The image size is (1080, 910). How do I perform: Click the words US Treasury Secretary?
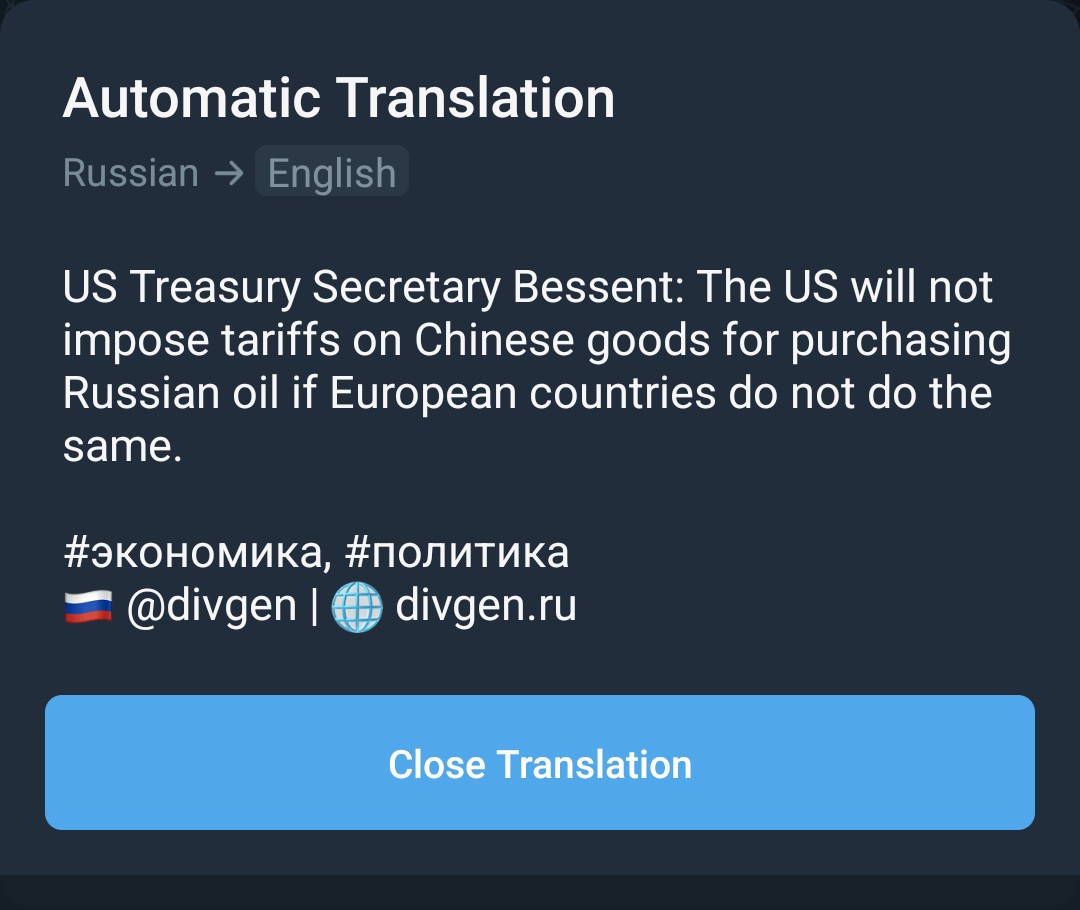coord(282,287)
